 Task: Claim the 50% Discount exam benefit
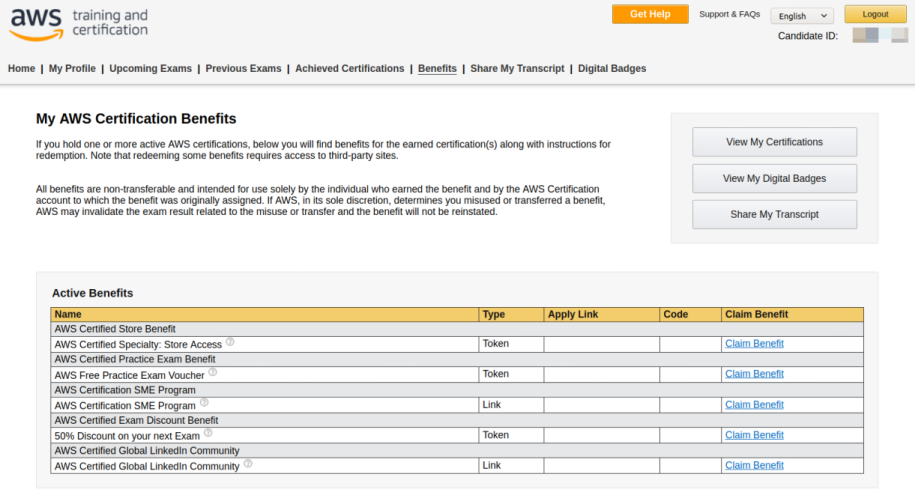754,435
